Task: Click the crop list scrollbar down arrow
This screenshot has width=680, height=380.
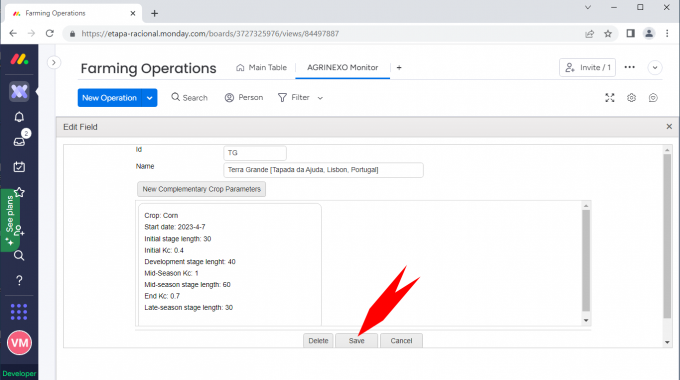Action: [x=586, y=321]
